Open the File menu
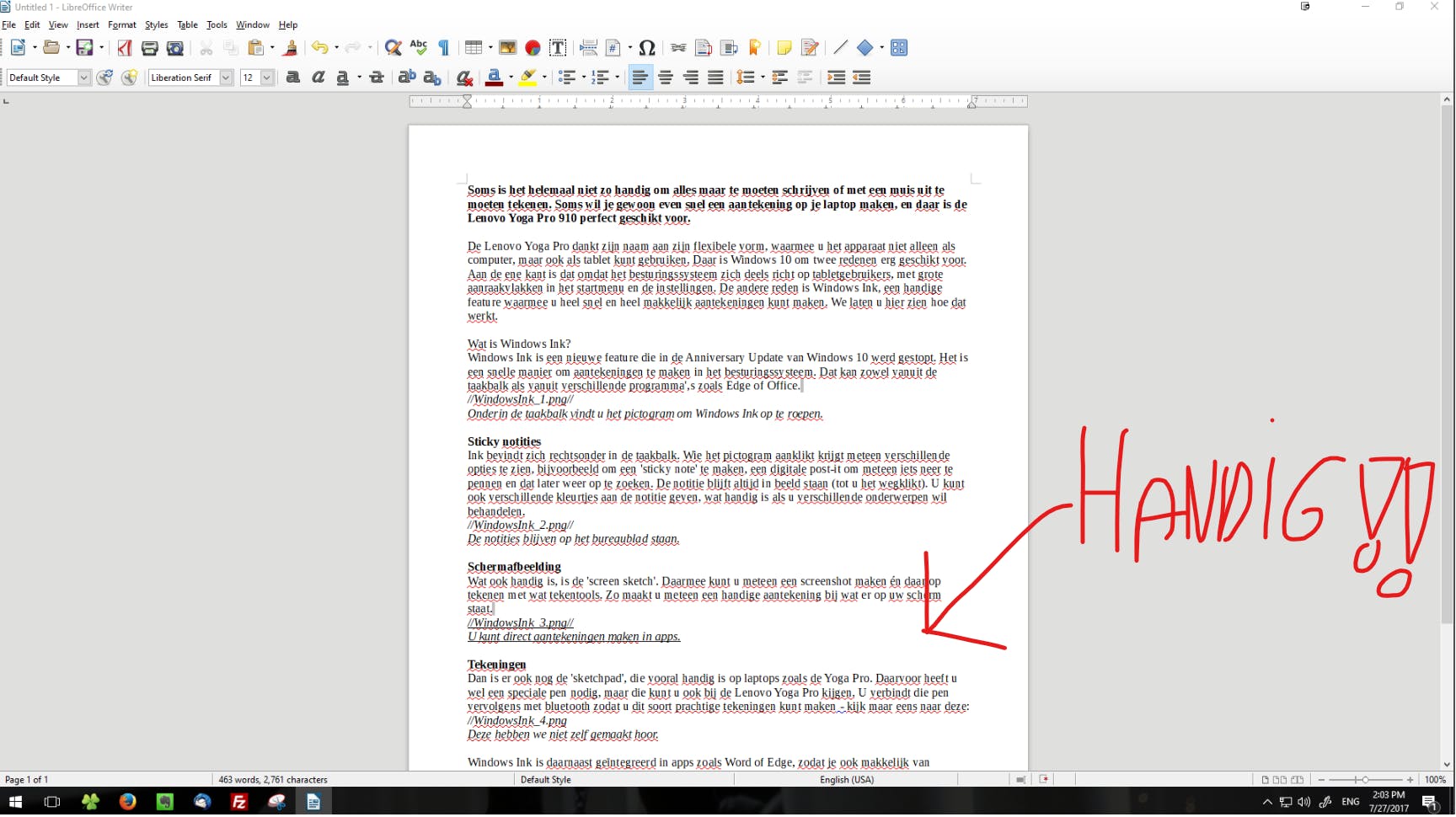The height and width of the screenshot is (817, 1456). 8,25
